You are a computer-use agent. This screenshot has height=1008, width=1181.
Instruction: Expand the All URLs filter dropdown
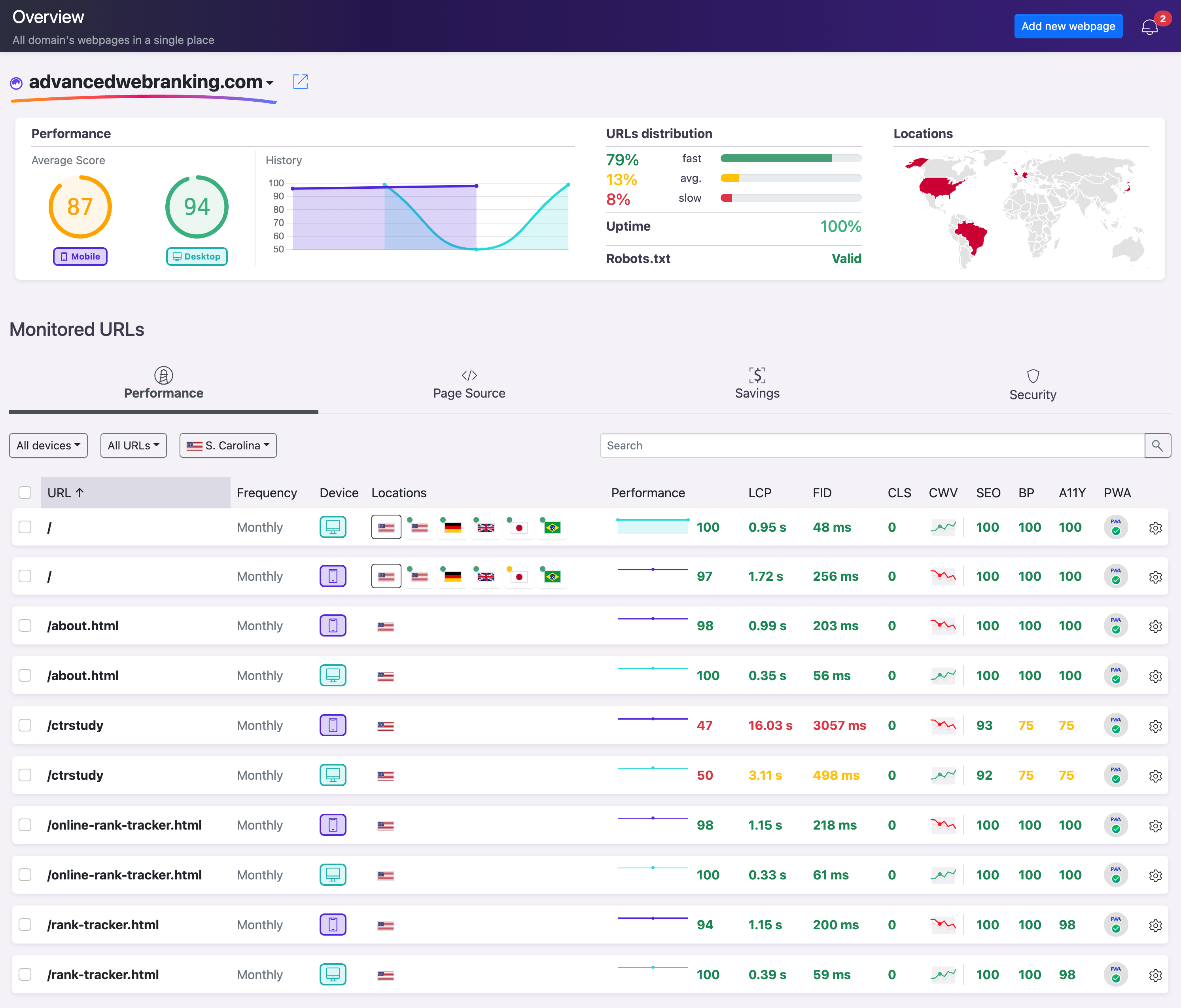pyautogui.click(x=133, y=445)
